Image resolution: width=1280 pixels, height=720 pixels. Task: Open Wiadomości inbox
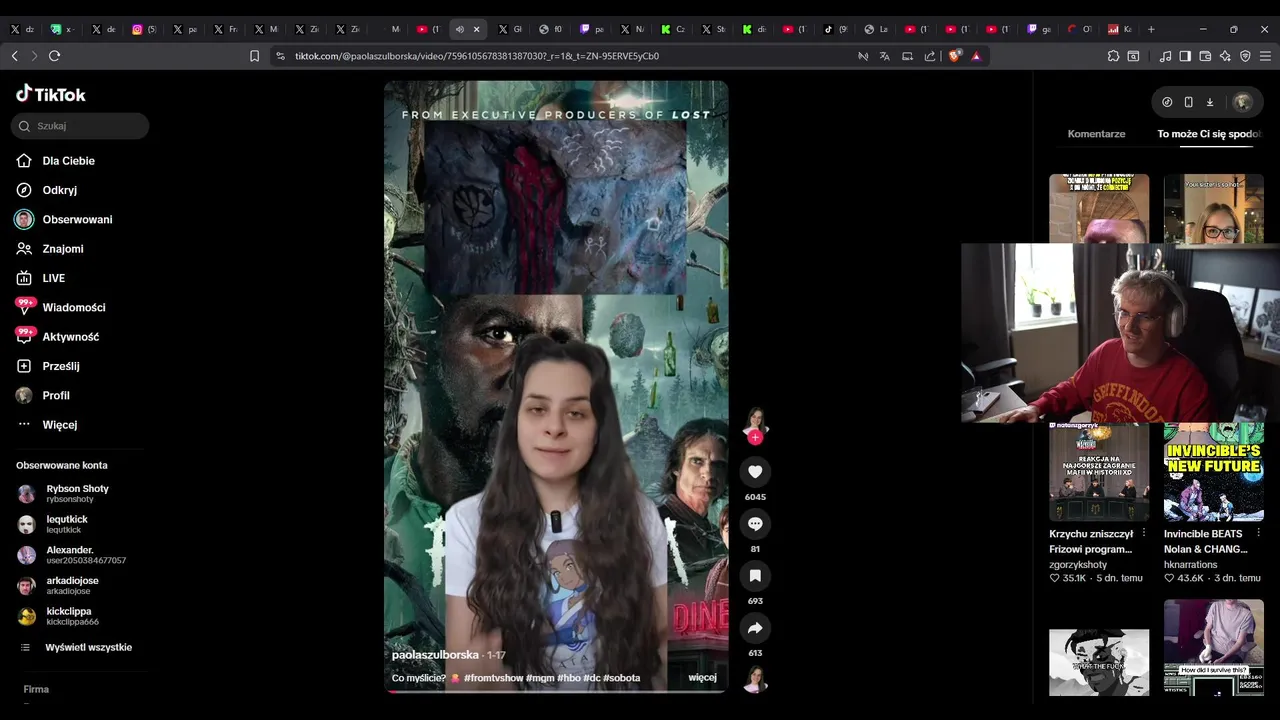coord(73,307)
